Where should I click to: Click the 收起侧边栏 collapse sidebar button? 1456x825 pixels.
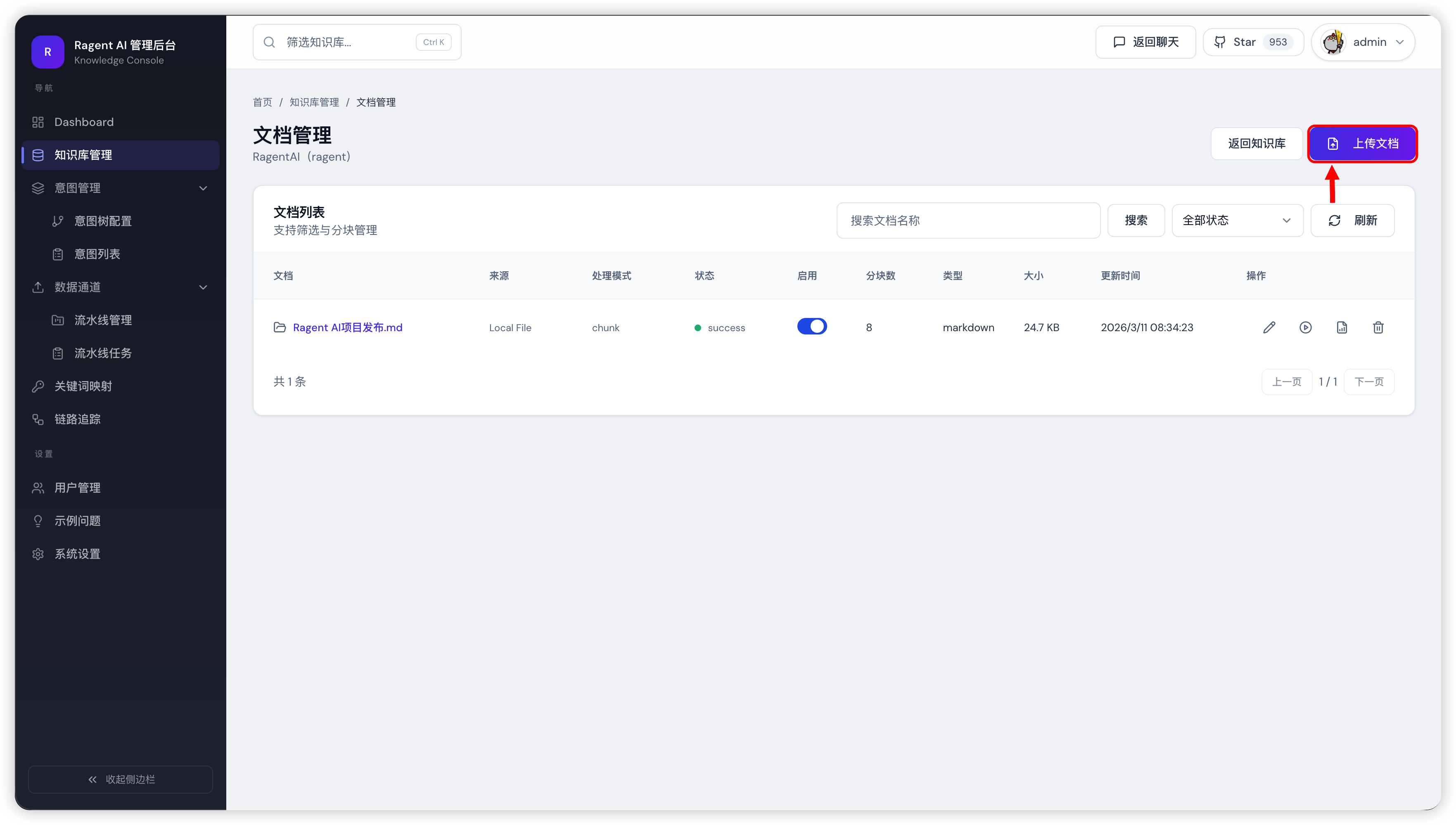[x=121, y=779]
